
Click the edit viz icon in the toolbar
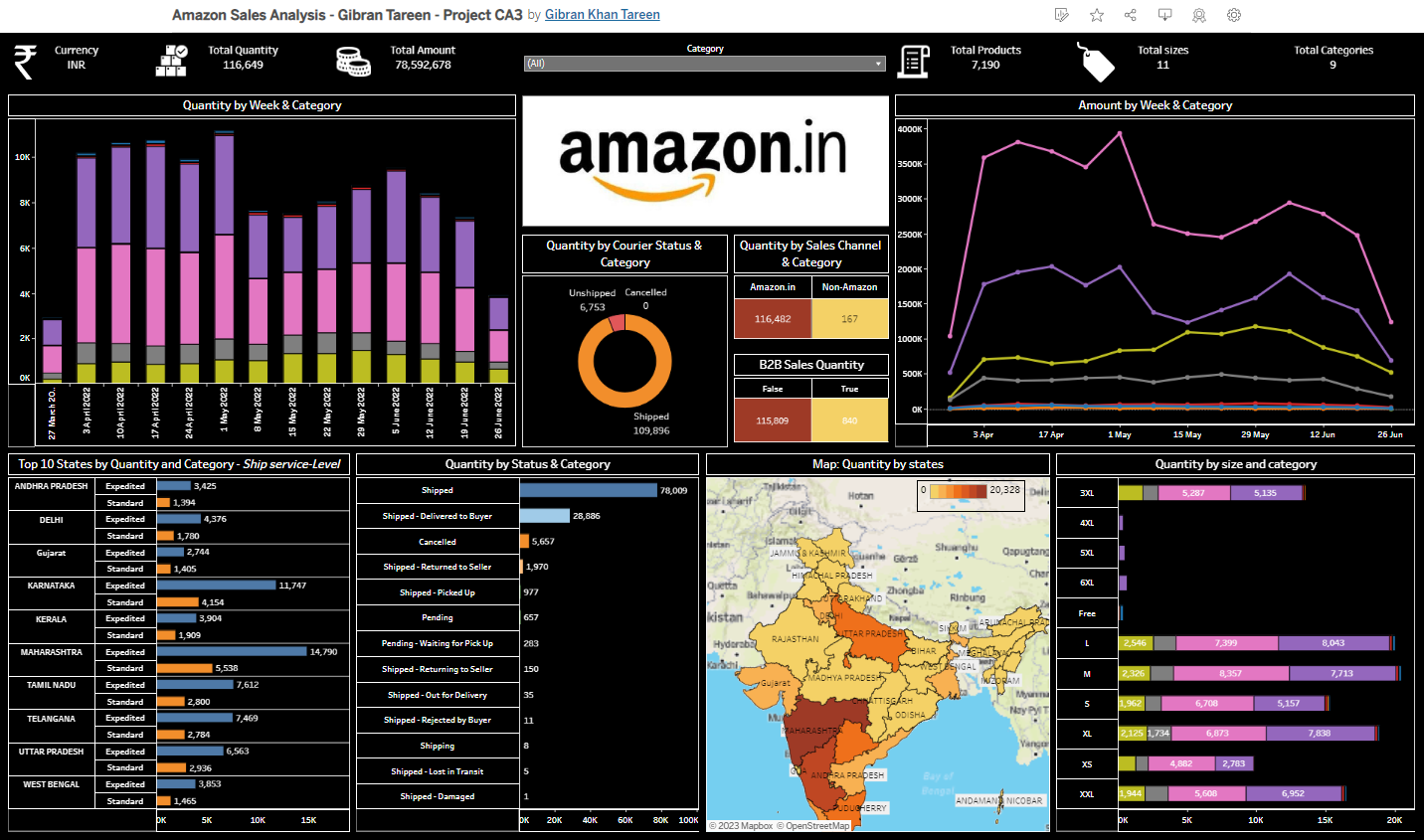[x=1061, y=15]
